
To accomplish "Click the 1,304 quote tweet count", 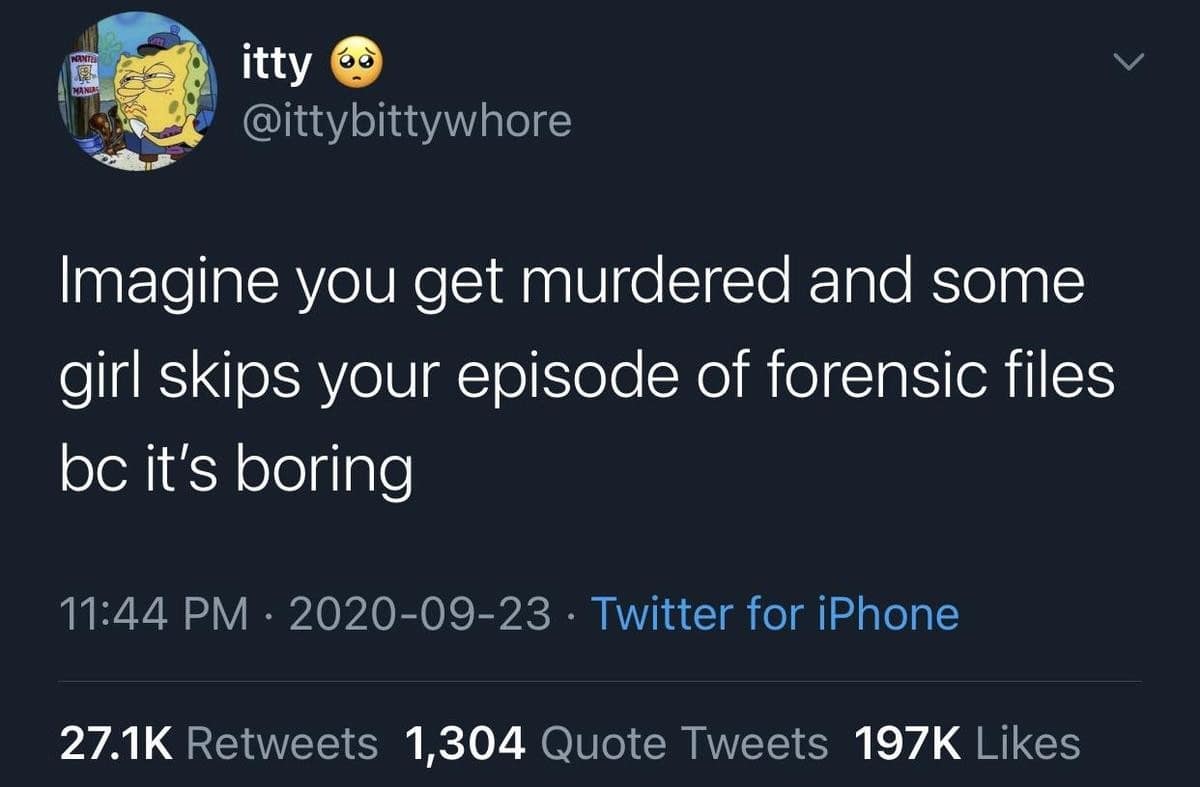I will [465, 744].
